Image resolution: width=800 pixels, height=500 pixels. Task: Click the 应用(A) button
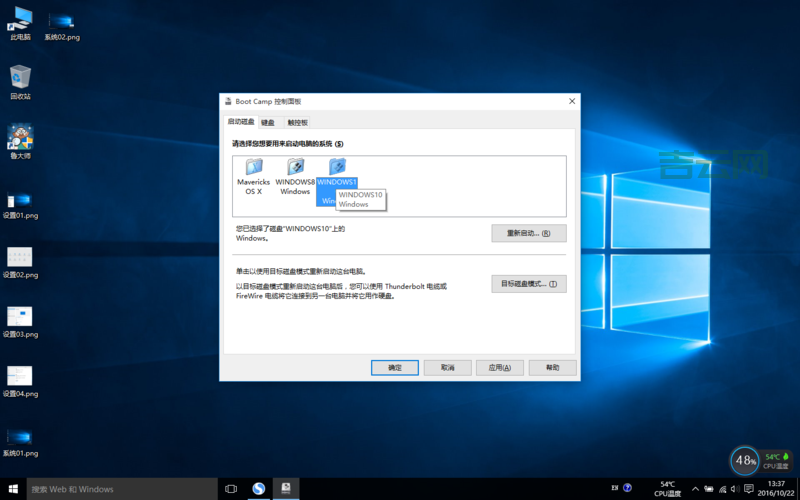point(499,367)
